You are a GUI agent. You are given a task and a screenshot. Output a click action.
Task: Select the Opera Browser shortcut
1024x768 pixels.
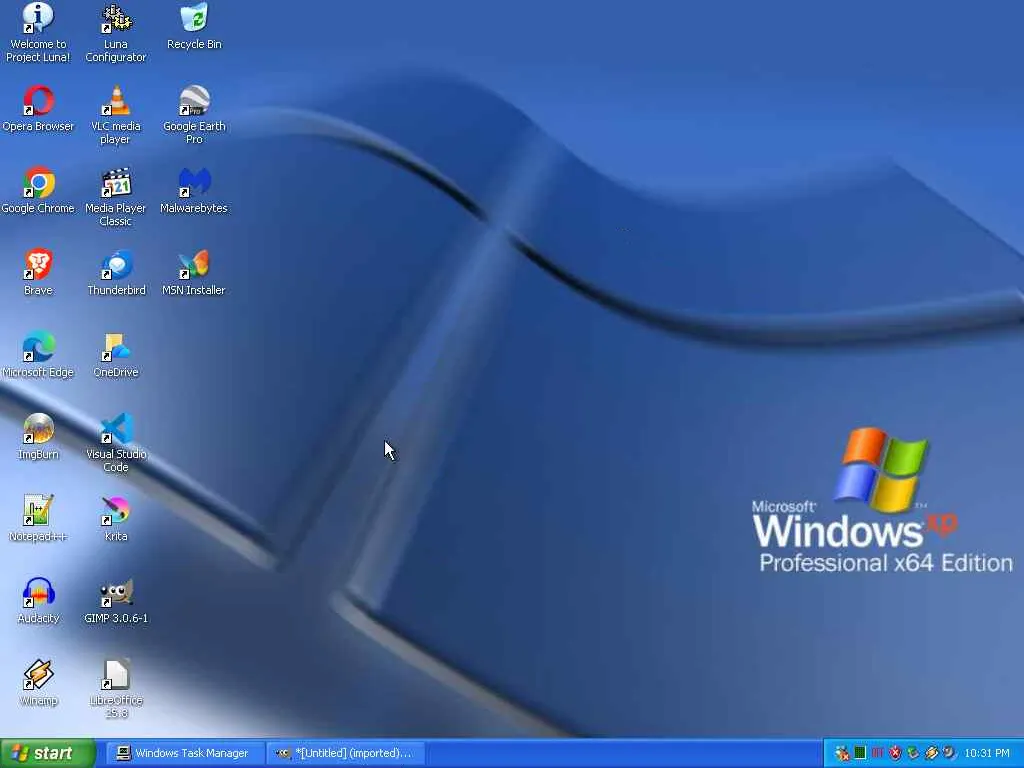click(x=38, y=108)
